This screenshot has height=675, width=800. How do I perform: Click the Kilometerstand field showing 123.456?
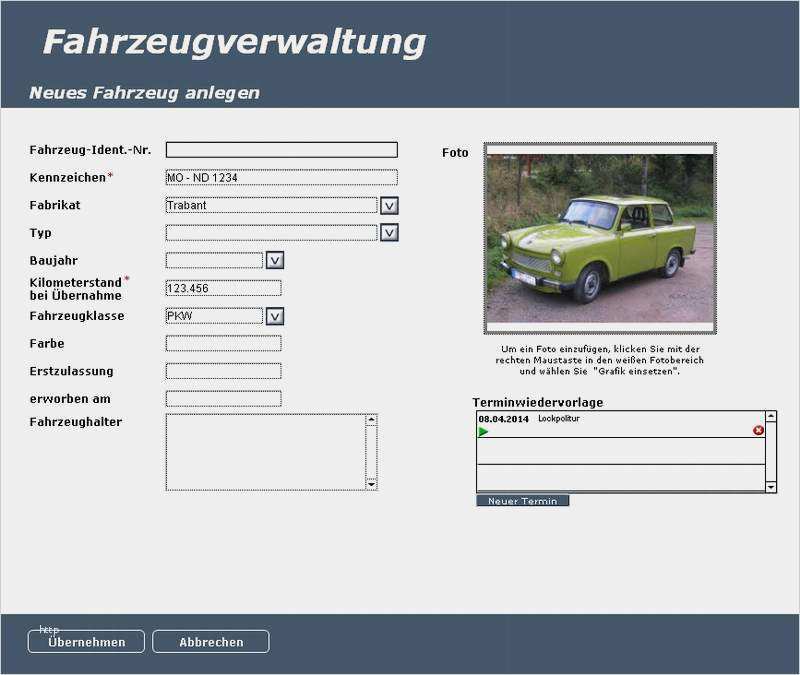(223, 288)
